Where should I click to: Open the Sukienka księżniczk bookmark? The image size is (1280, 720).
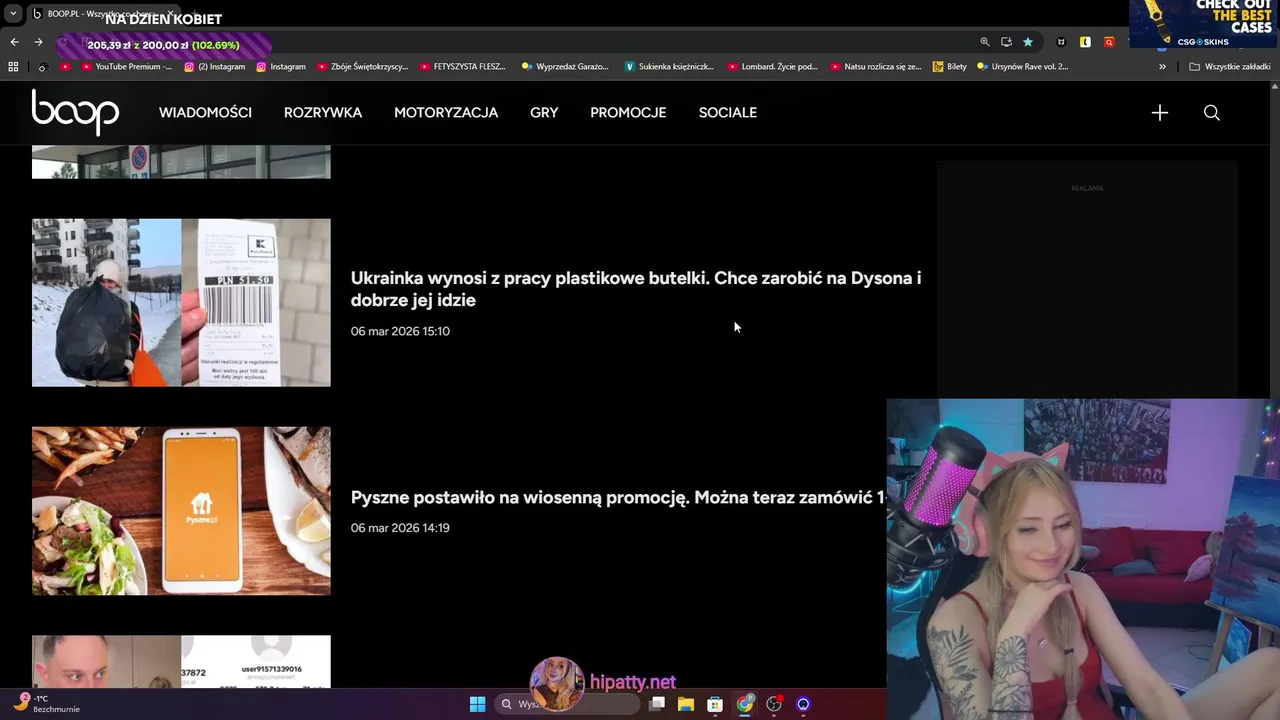(669, 67)
